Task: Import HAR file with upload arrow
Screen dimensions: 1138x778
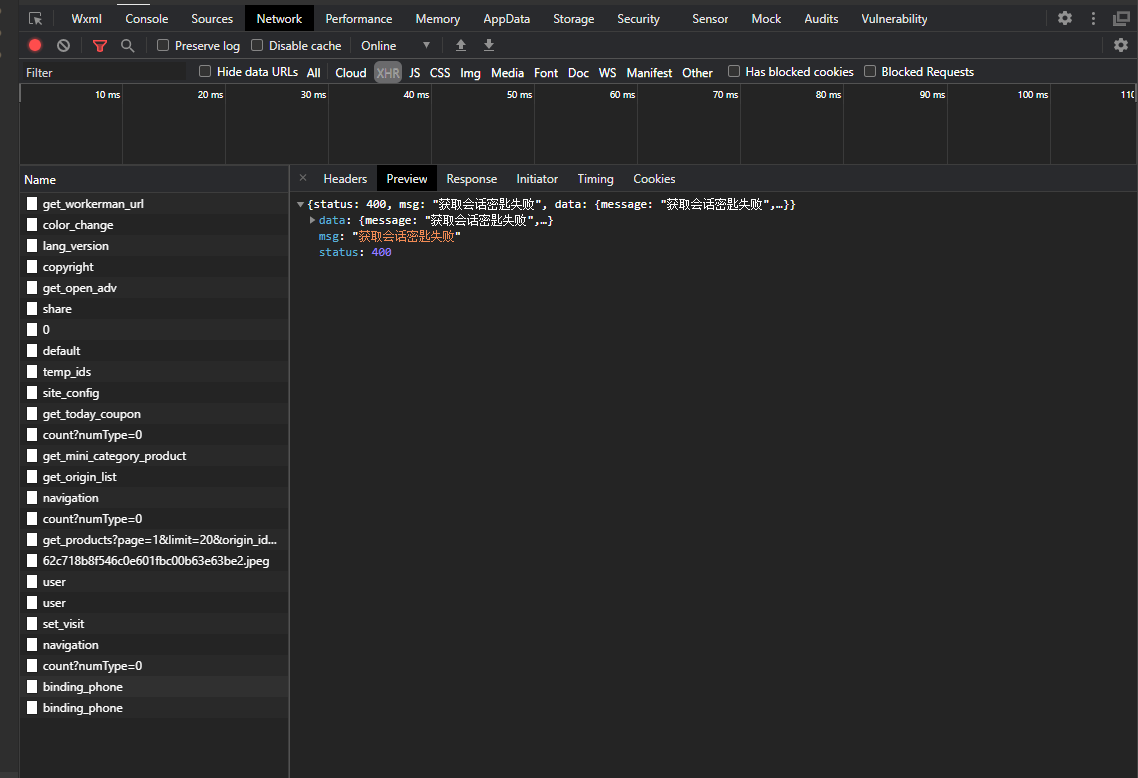Action: [x=461, y=45]
